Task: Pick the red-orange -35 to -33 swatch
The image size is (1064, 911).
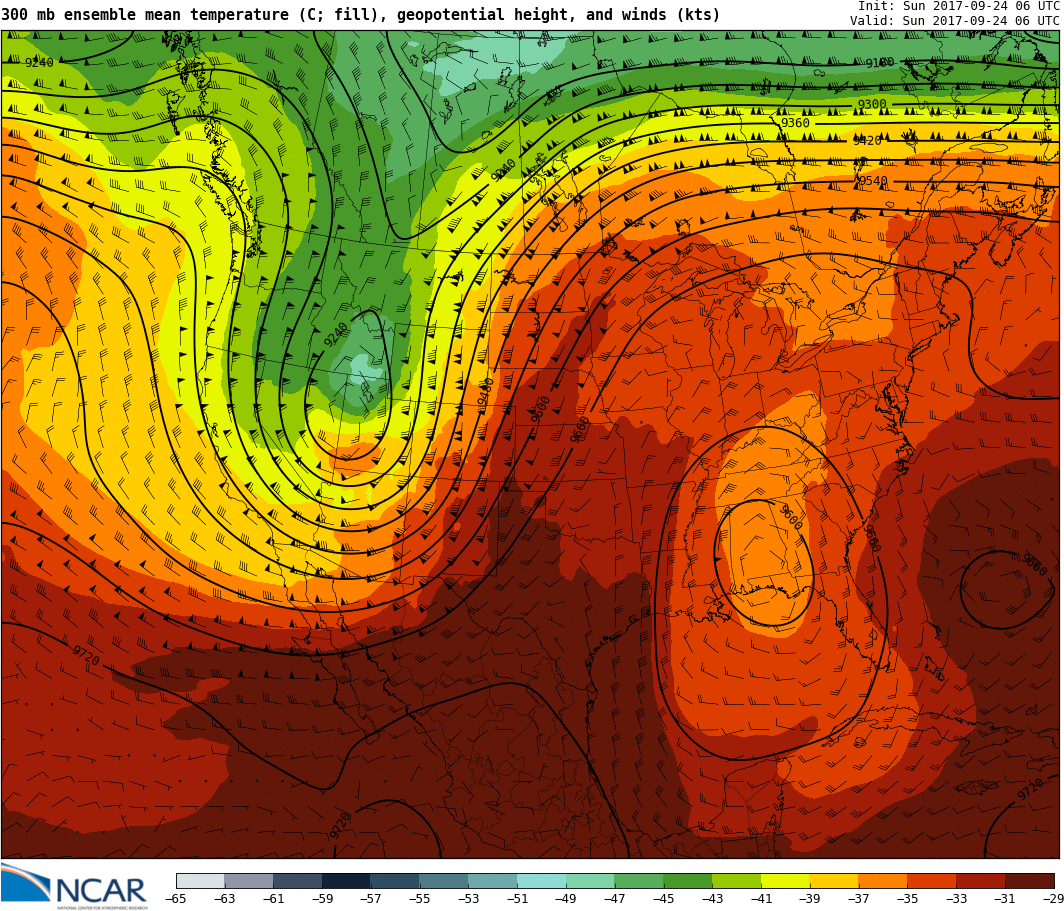Action: 932,880
